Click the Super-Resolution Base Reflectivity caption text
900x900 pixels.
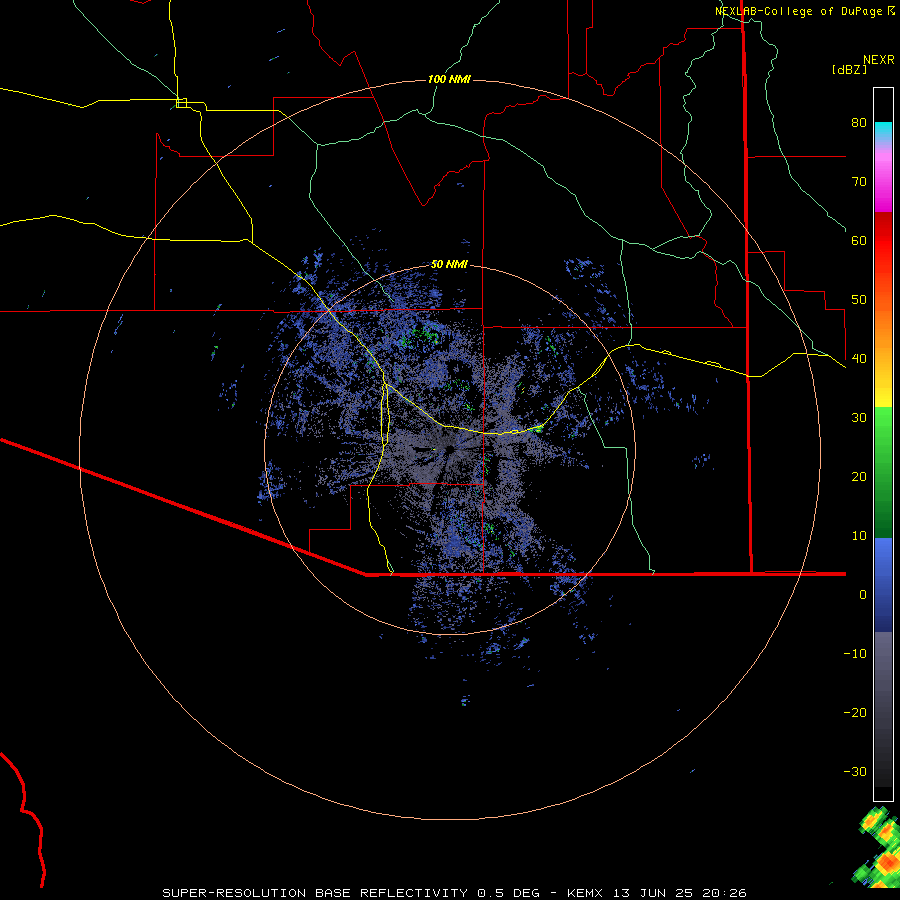click(315, 893)
